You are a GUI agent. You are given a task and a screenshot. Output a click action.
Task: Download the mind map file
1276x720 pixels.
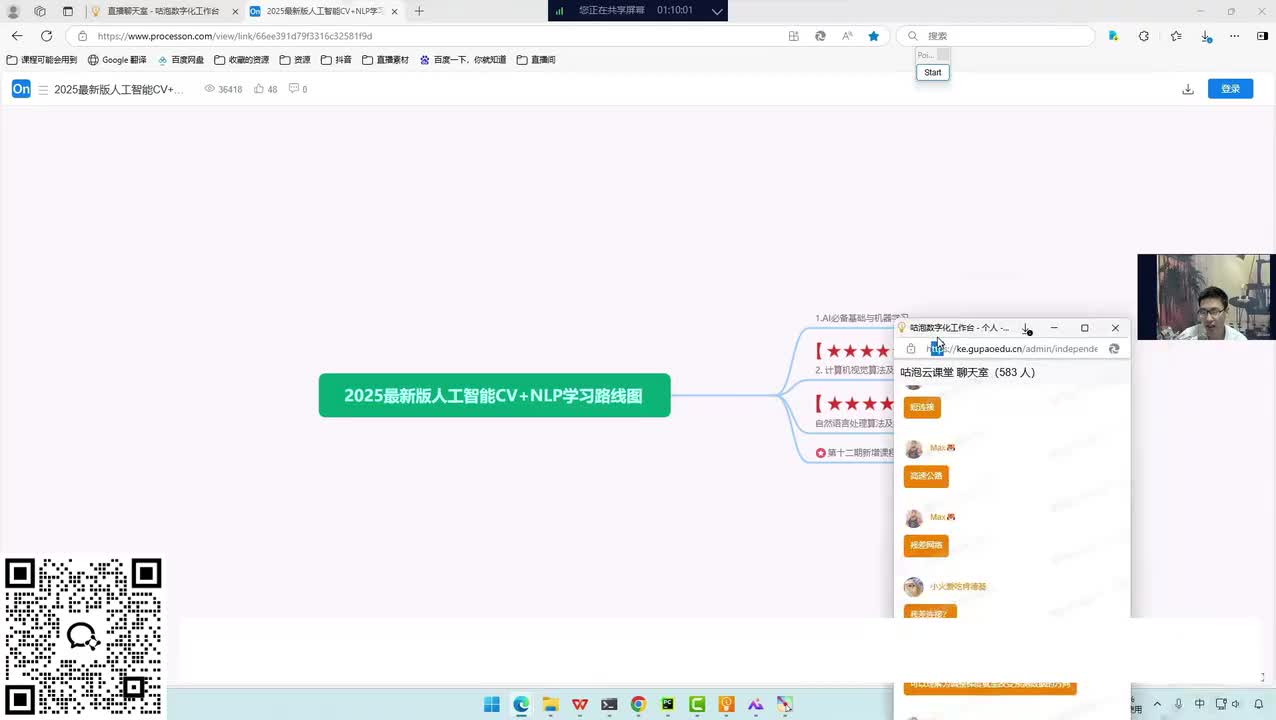click(x=1188, y=89)
